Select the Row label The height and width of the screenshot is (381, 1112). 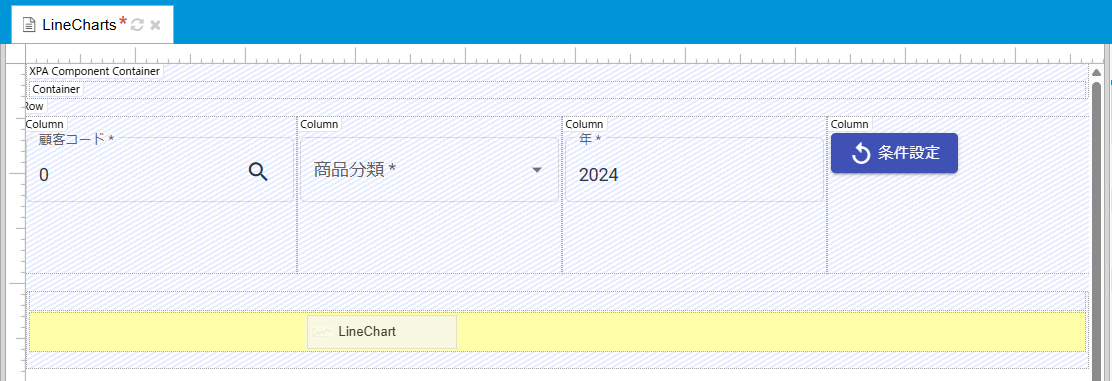tap(34, 106)
